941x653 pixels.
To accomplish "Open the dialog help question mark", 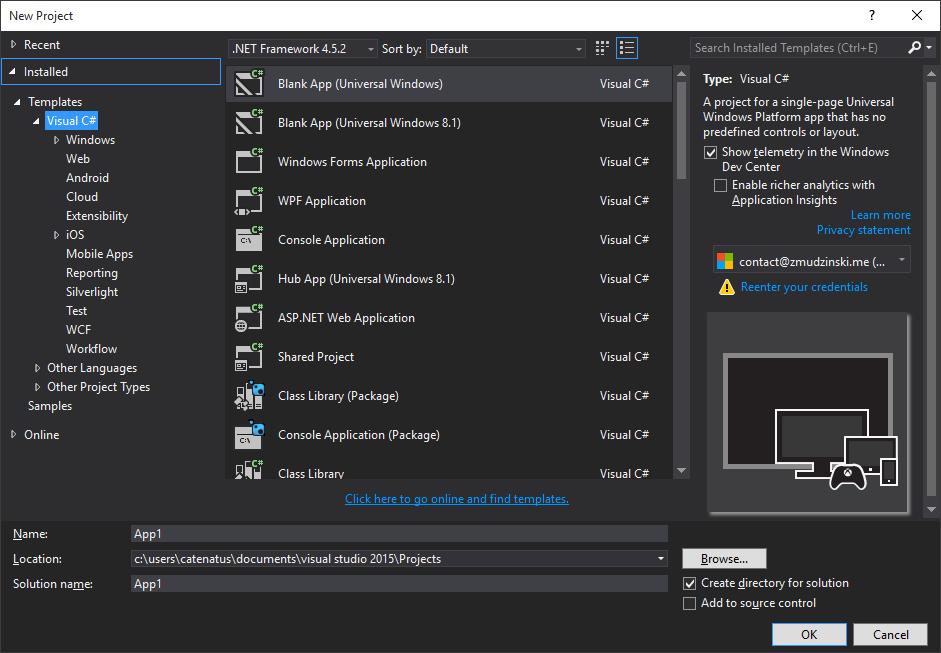I will [872, 16].
